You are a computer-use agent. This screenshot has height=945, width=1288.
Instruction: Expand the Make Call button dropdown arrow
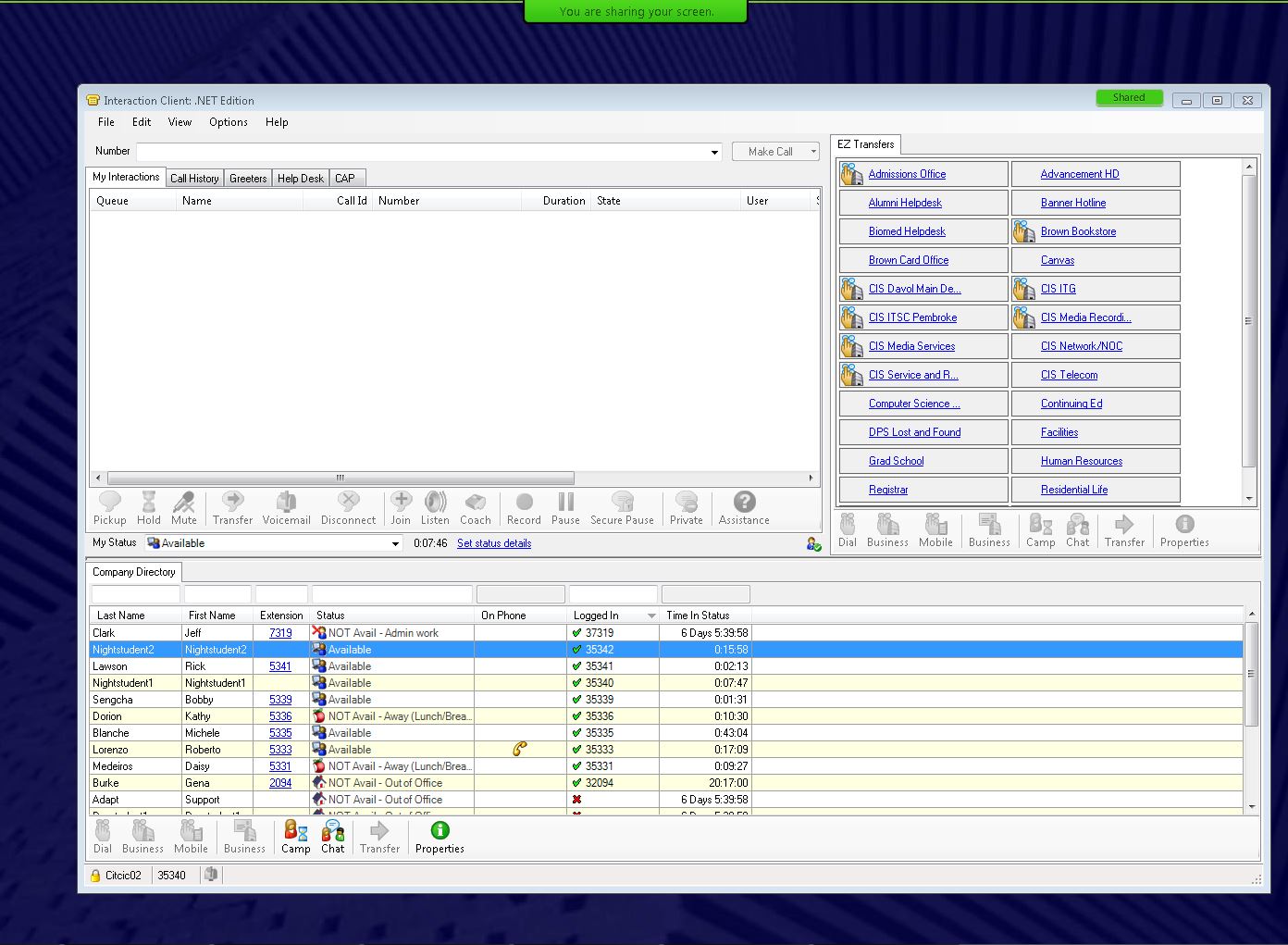coord(813,152)
